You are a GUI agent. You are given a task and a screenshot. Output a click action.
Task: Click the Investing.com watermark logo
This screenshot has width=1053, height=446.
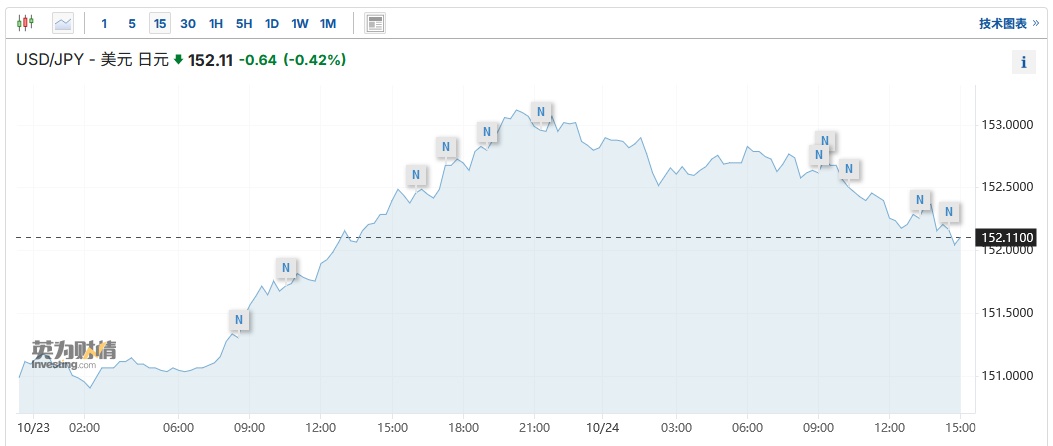click(71, 354)
